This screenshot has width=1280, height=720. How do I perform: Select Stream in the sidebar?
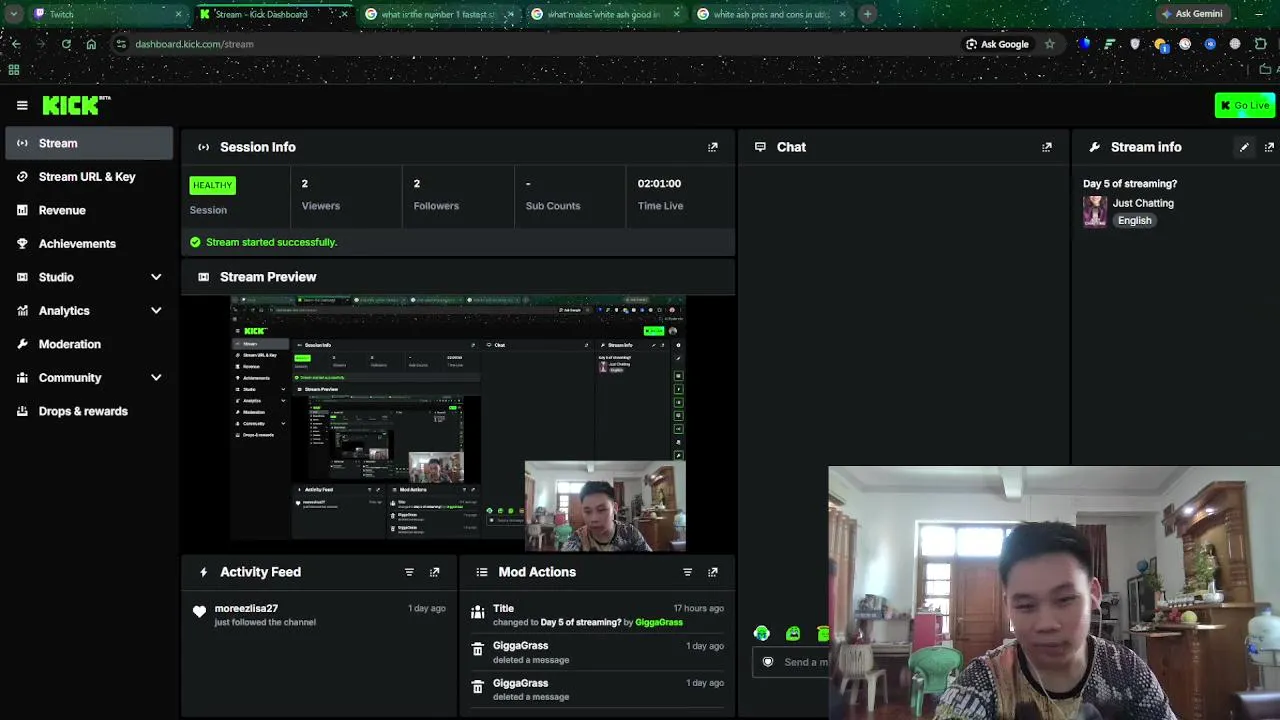point(88,143)
